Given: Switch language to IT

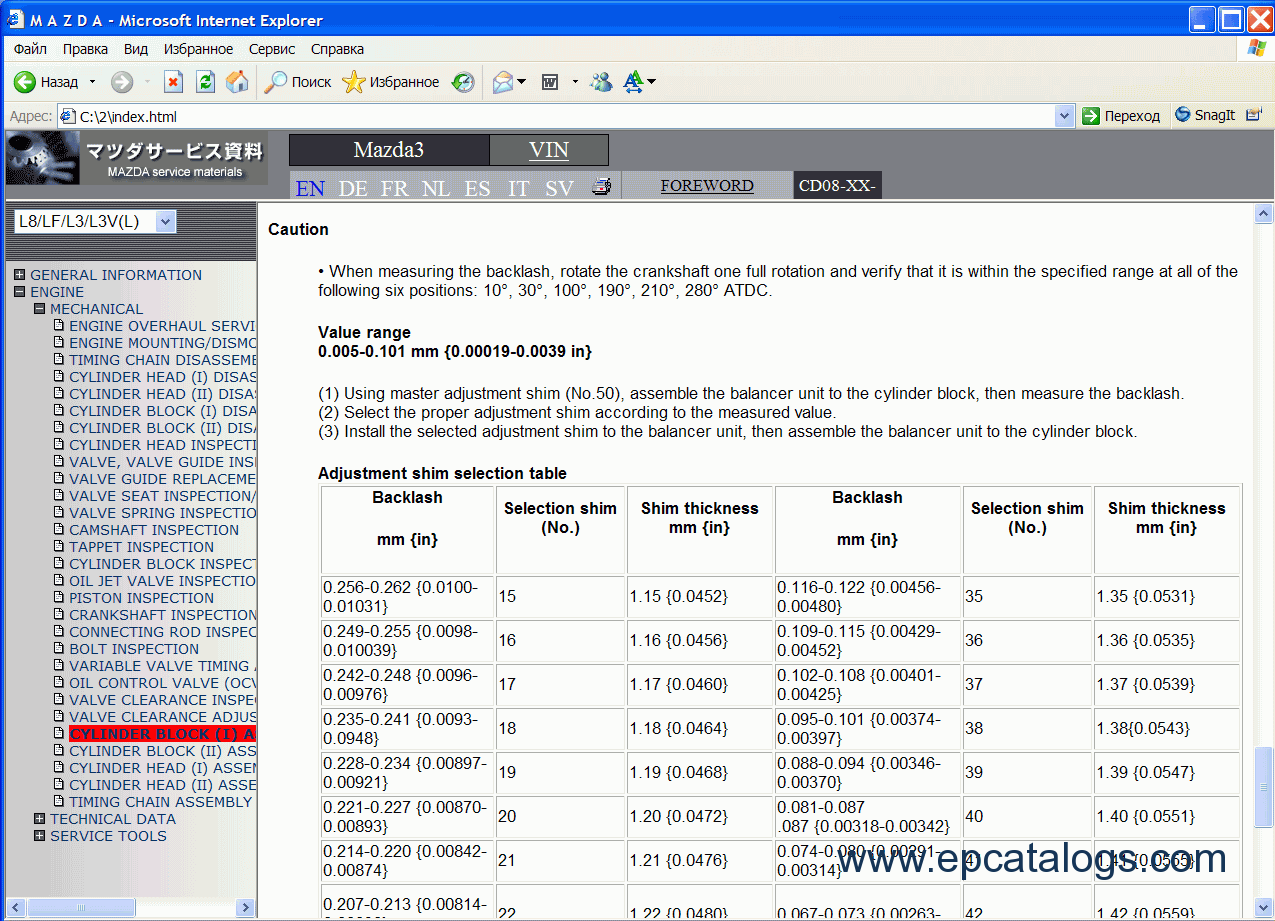Looking at the screenshot, I should click(x=518, y=188).
